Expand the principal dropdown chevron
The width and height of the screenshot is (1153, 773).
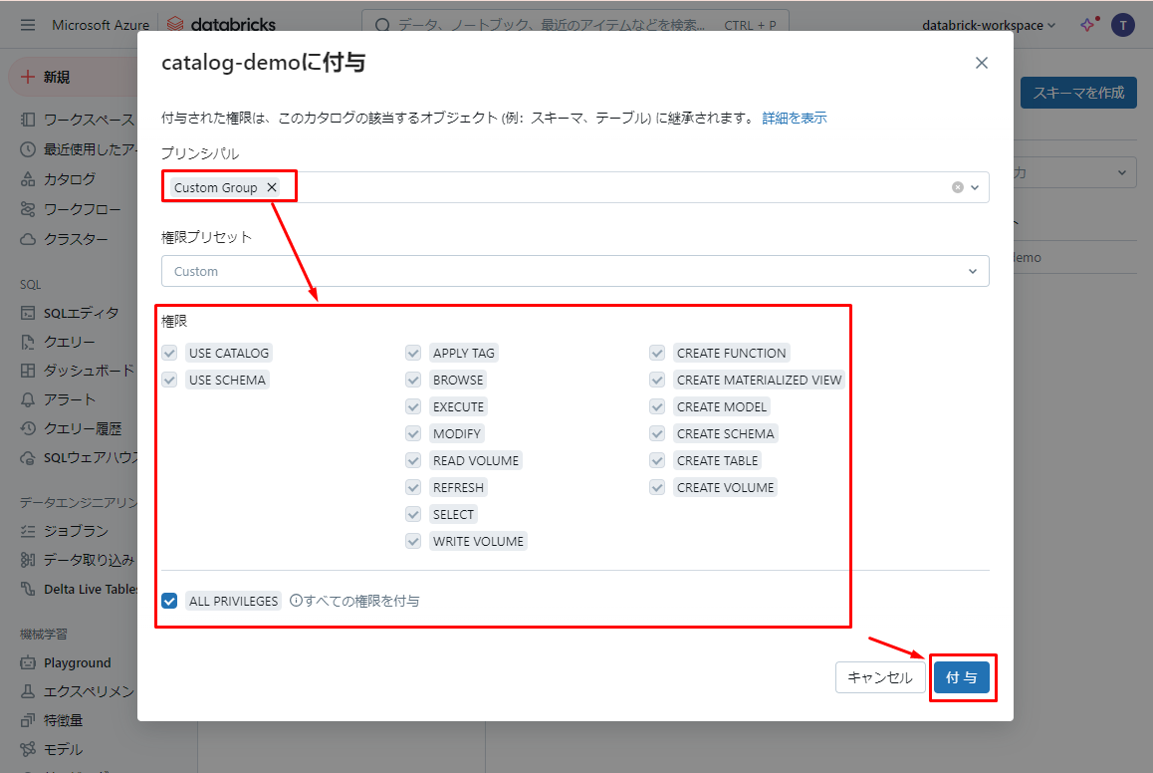pos(975,187)
